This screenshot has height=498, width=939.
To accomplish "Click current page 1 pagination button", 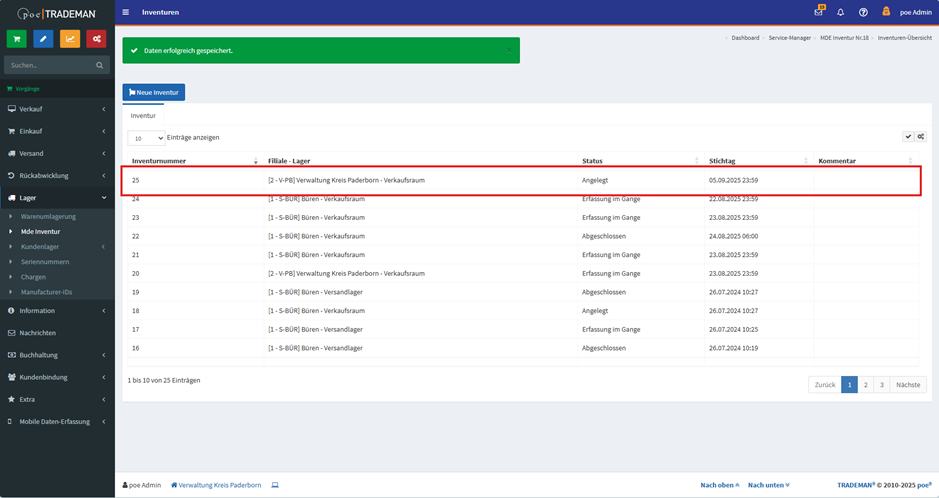I will point(849,385).
